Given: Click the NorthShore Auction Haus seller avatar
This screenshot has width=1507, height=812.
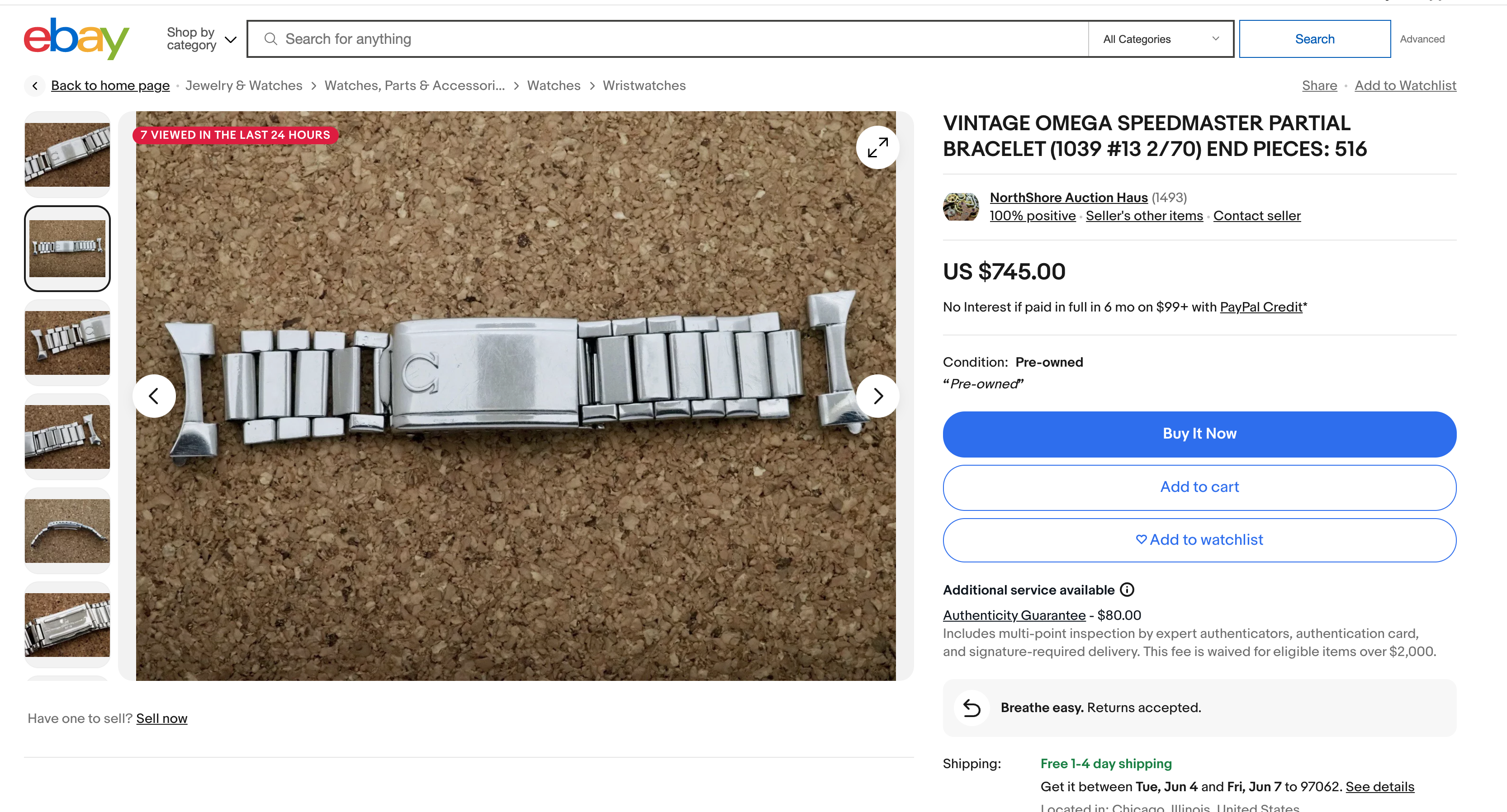Looking at the screenshot, I should click(x=961, y=206).
